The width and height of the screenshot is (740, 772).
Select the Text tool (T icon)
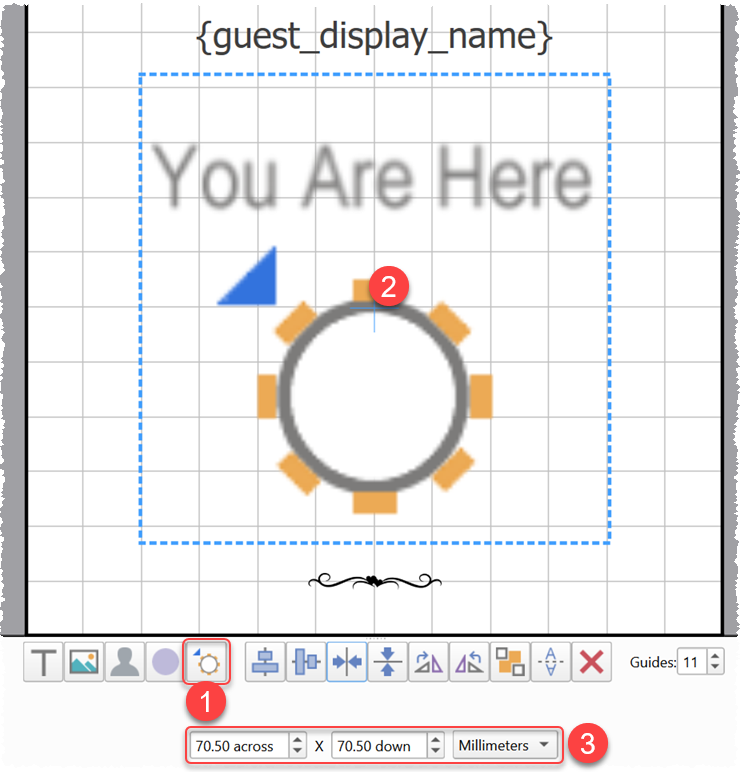coord(43,662)
